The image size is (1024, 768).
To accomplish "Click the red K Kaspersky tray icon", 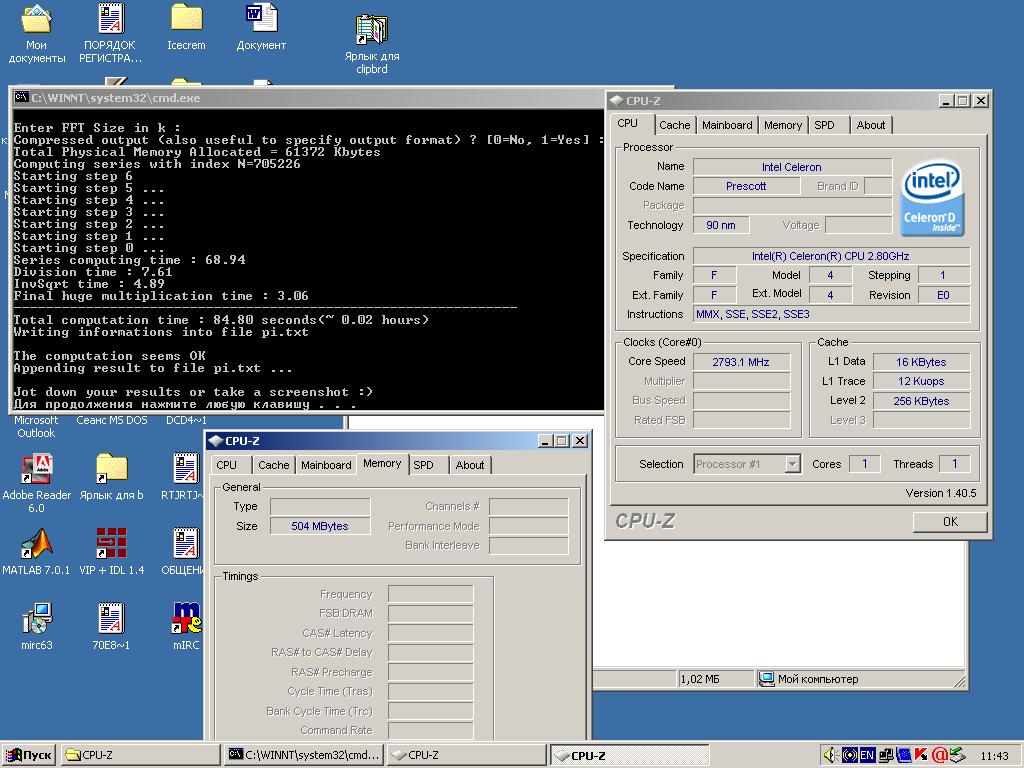I will pyautogui.click(x=921, y=756).
